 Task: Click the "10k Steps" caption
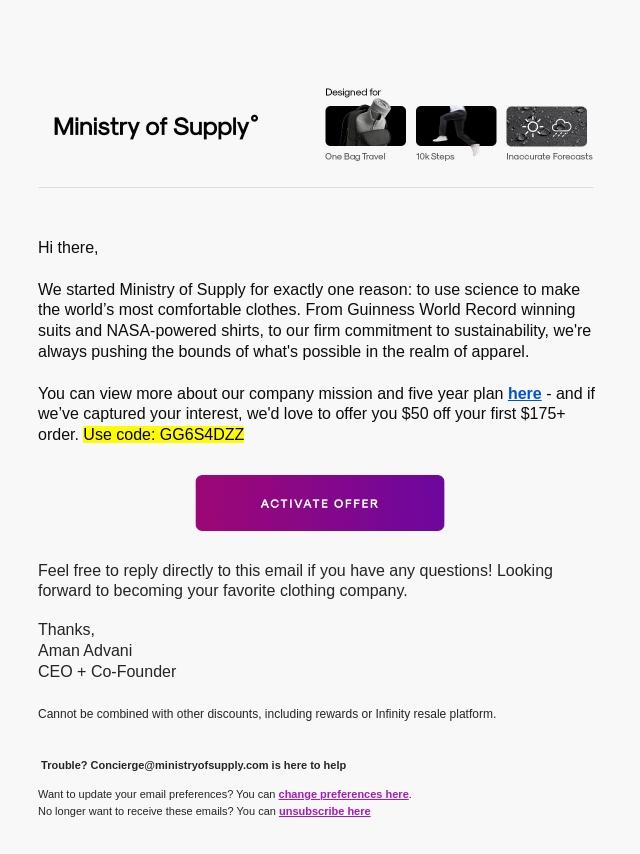435,157
